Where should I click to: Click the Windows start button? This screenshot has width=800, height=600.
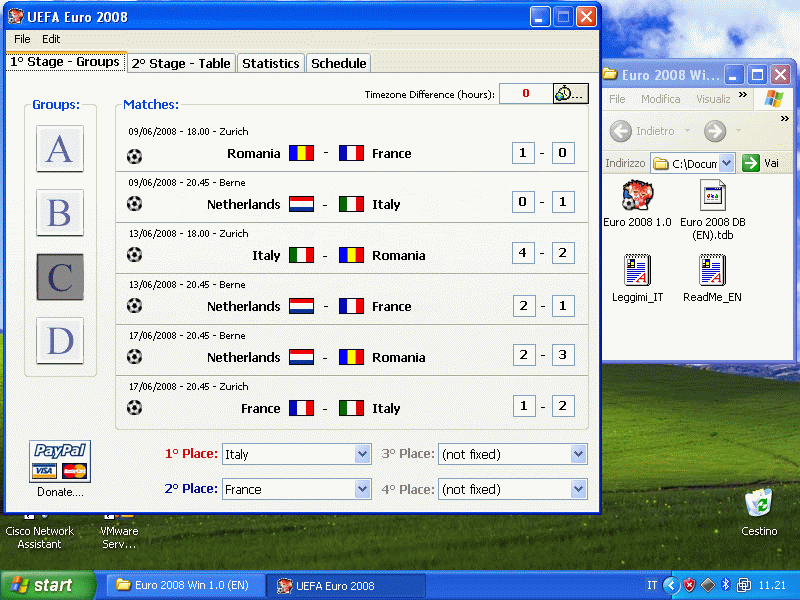[47, 585]
